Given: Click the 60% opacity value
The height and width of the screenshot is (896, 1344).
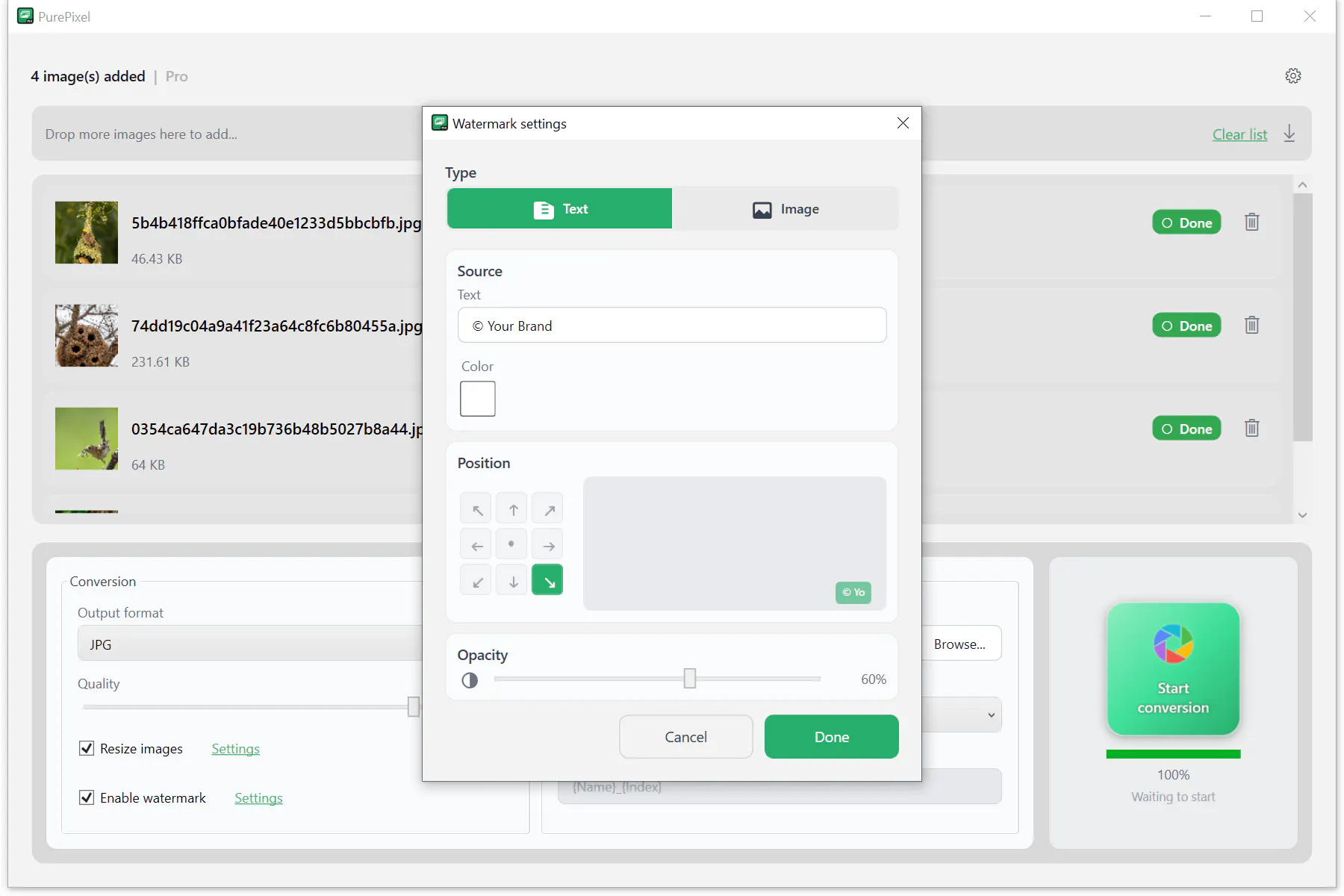Looking at the screenshot, I should (x=874, y=679).
